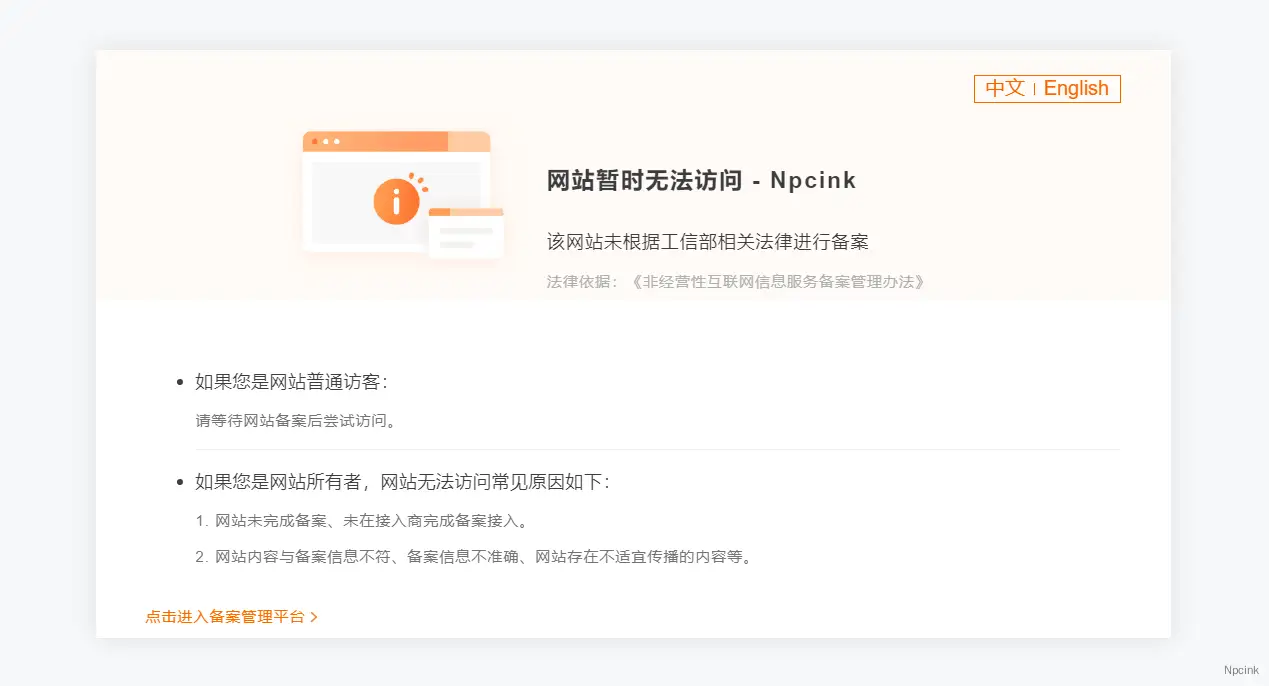Click the text 请等待网站备案后尝试访问。

click(298, 421)
